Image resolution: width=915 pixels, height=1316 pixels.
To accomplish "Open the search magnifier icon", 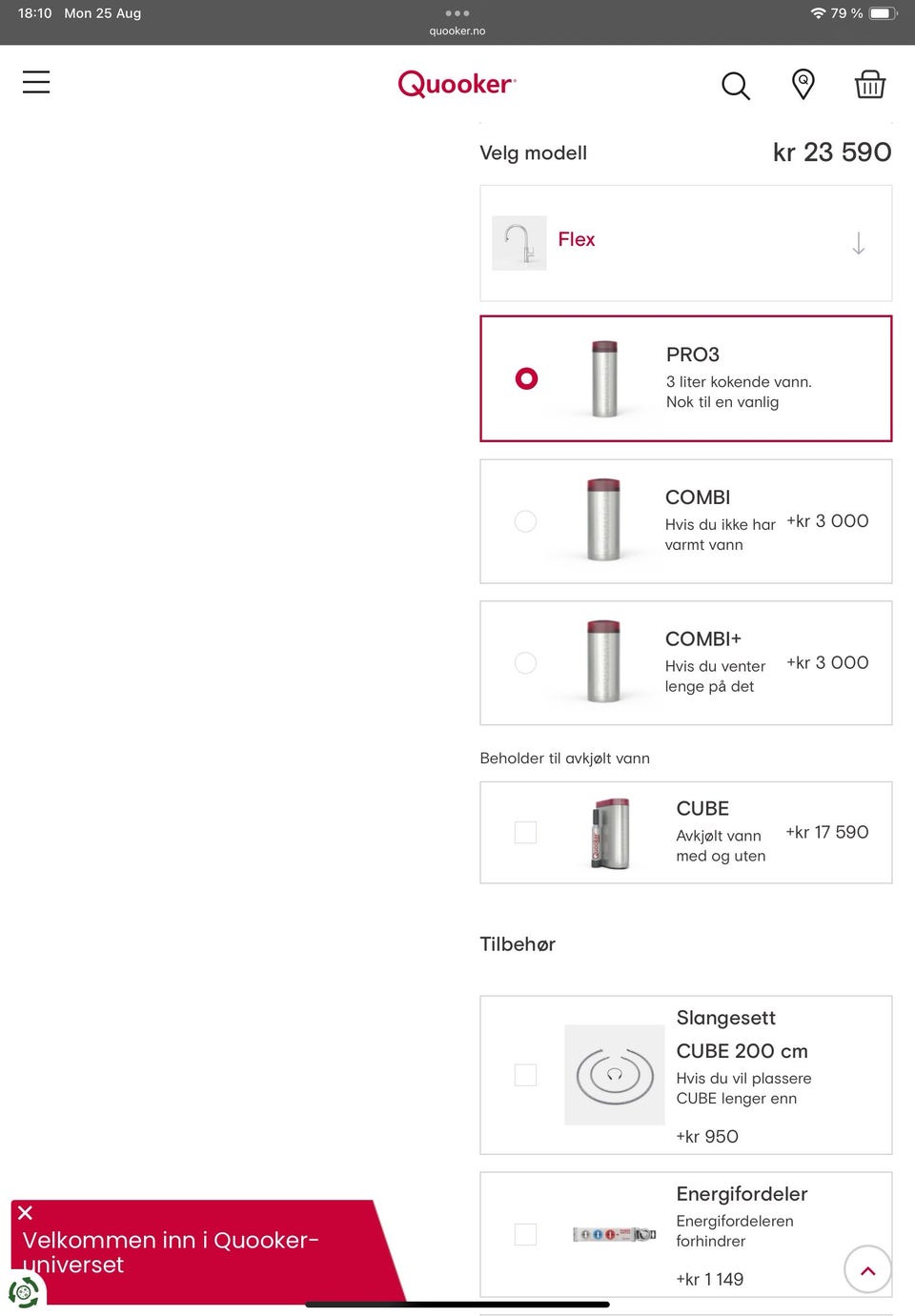I will click(x=735, y=86).
